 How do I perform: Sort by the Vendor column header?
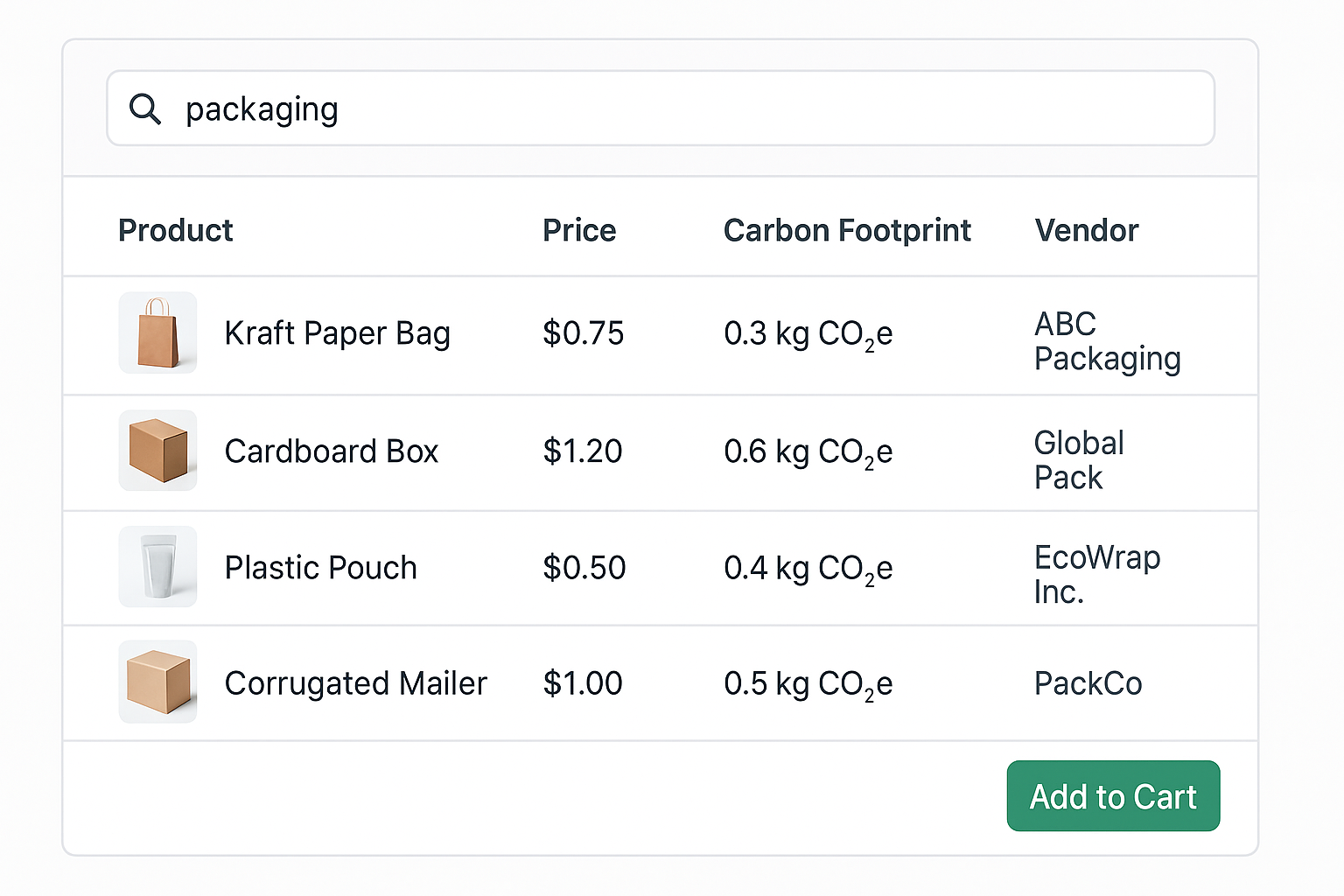1087,230
